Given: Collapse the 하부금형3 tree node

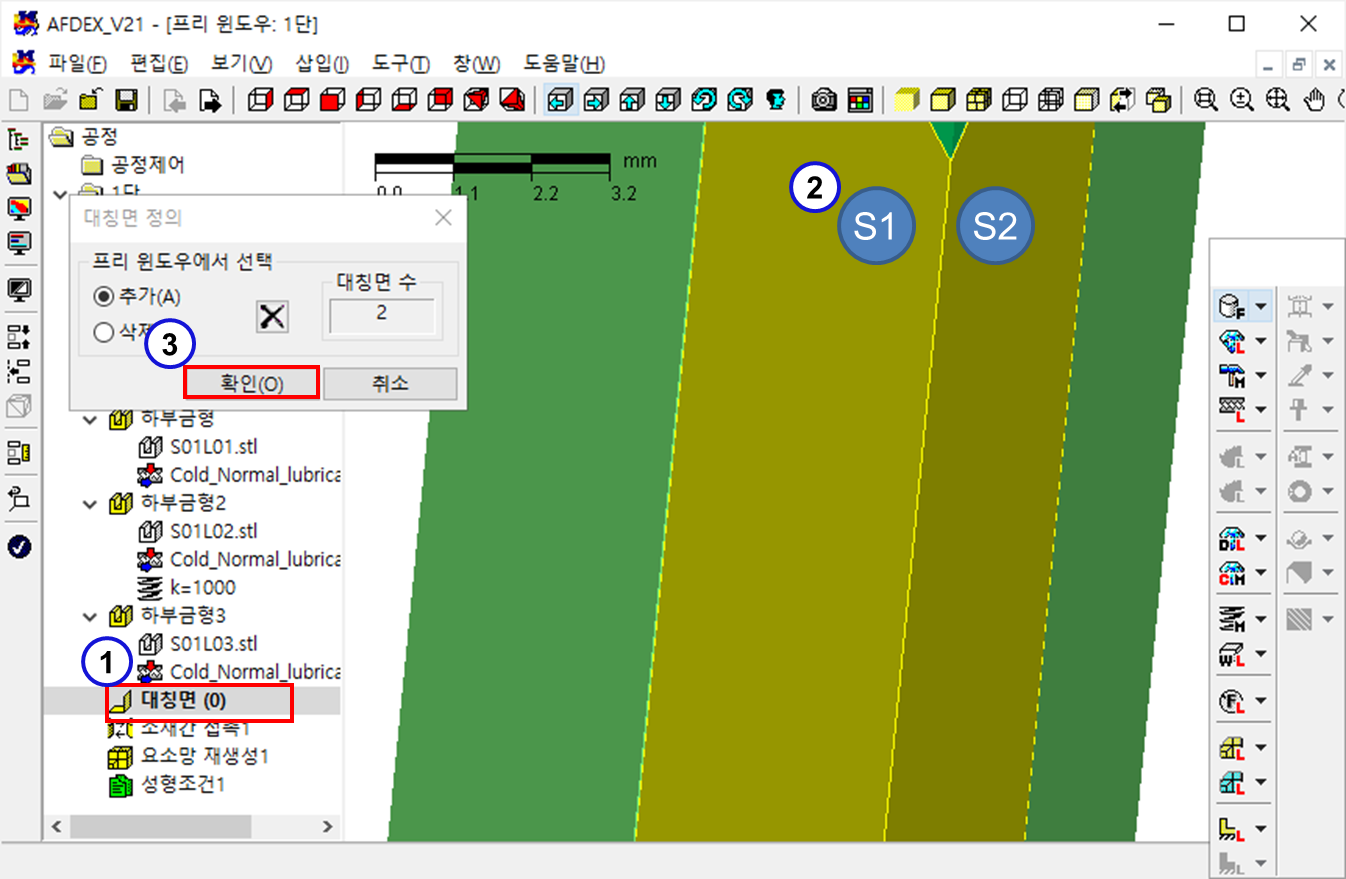Looking at the screenshot, I should click(91, 616).
